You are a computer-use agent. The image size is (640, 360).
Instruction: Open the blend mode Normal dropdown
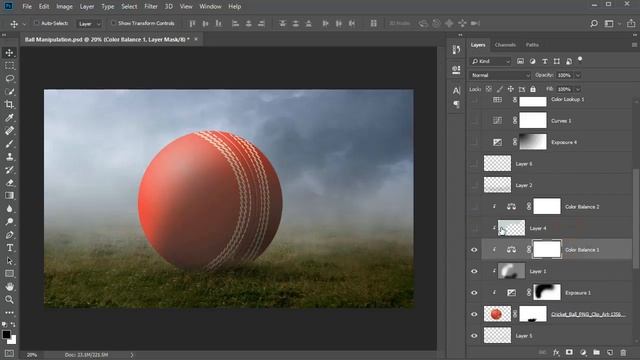500,75
